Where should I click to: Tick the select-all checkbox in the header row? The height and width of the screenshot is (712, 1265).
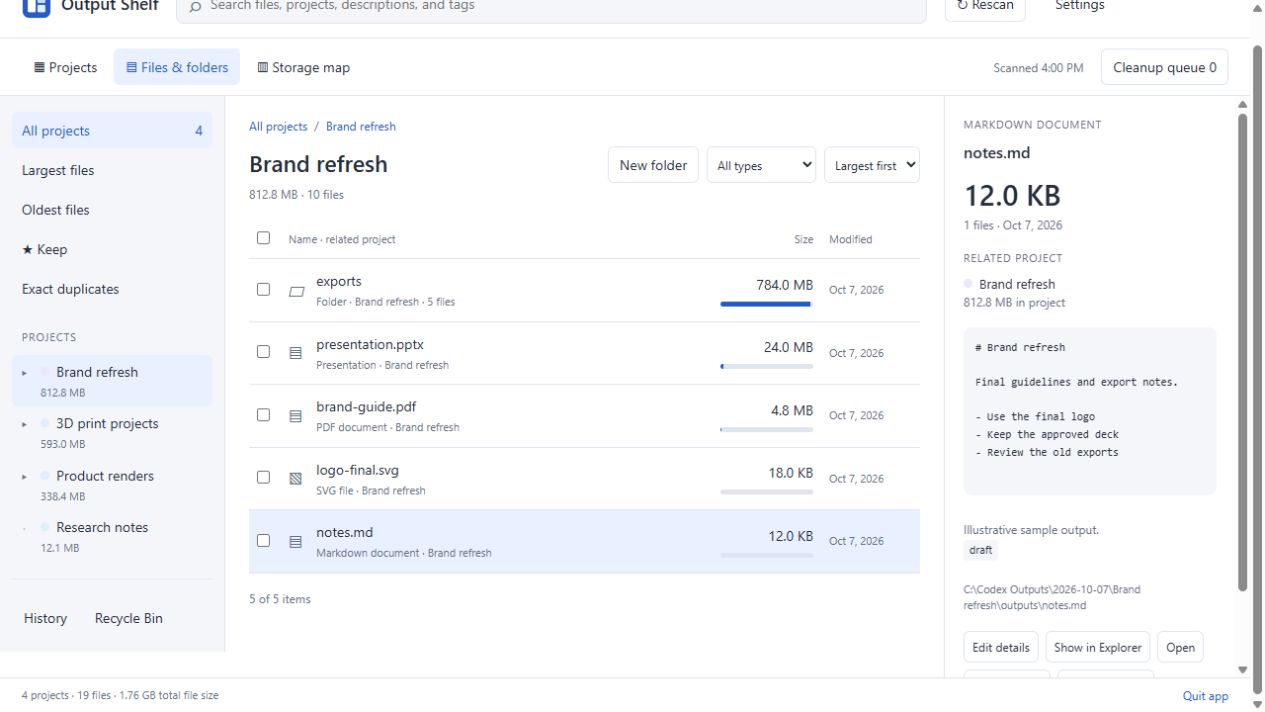pyautogui.click(x=263, y=238)
